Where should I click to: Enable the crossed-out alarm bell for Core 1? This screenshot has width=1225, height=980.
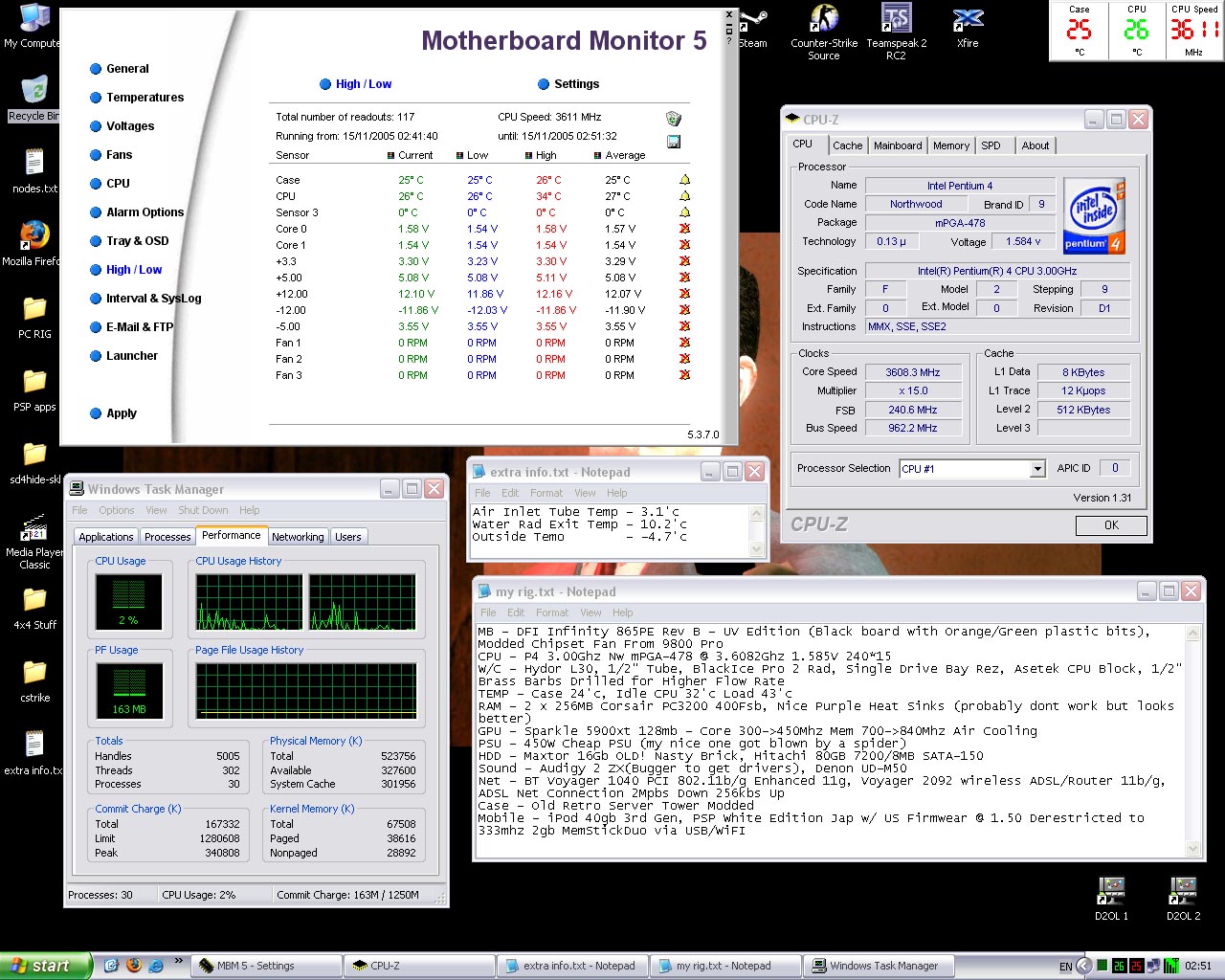(x=684, y=245)
